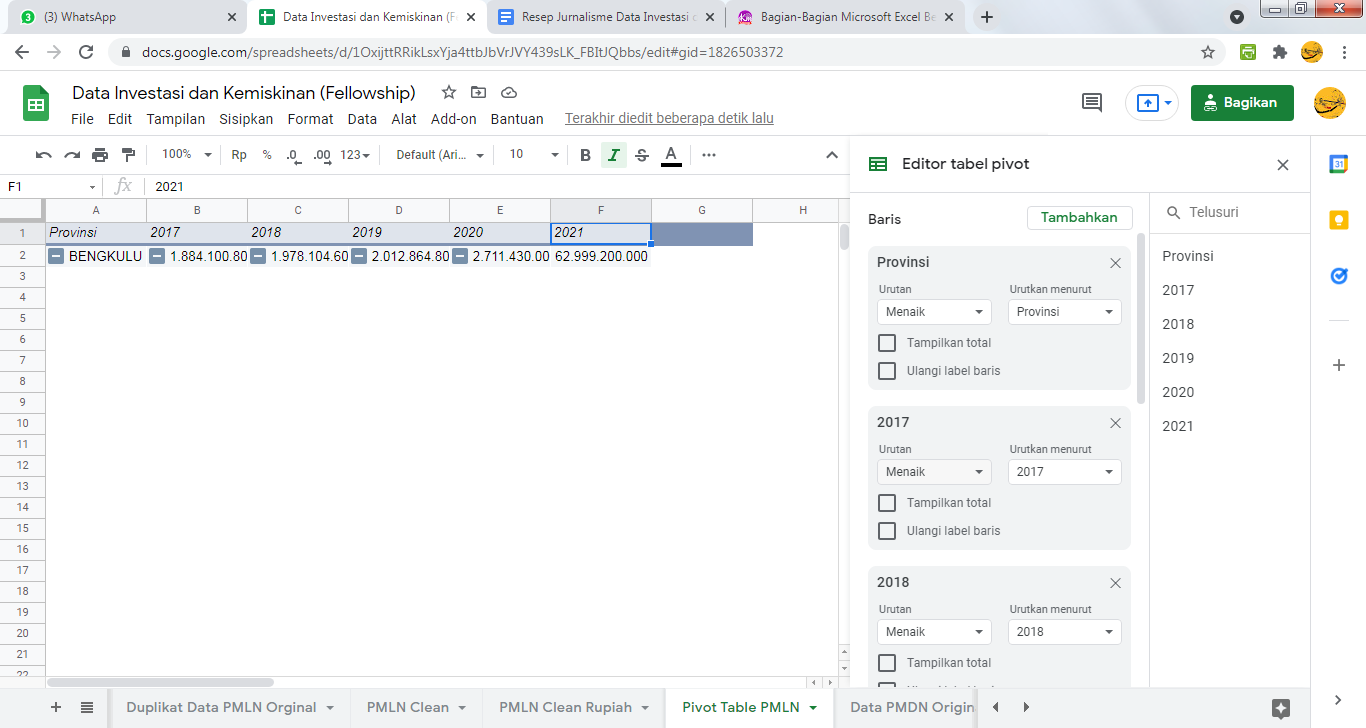Click the undo arrow in toolbar
This screenshot has height=728, width=1366.
[43, 155]
